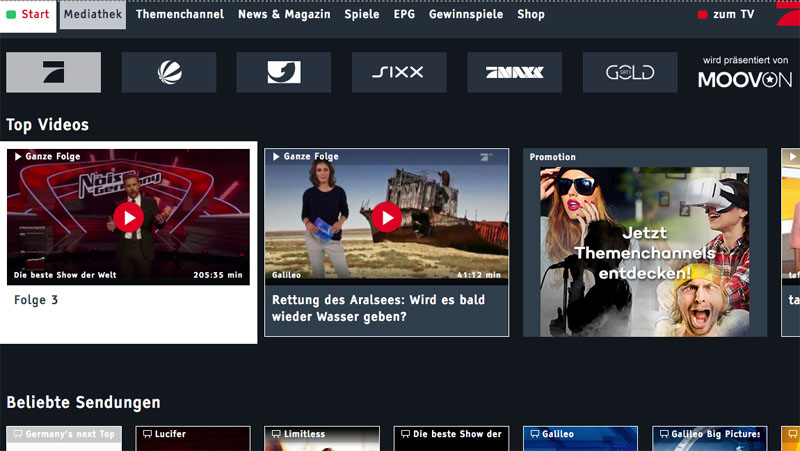Viewport: 800px width, 451px height.
Task: Go to Spiele menu
Action: (x=362, y=14)
